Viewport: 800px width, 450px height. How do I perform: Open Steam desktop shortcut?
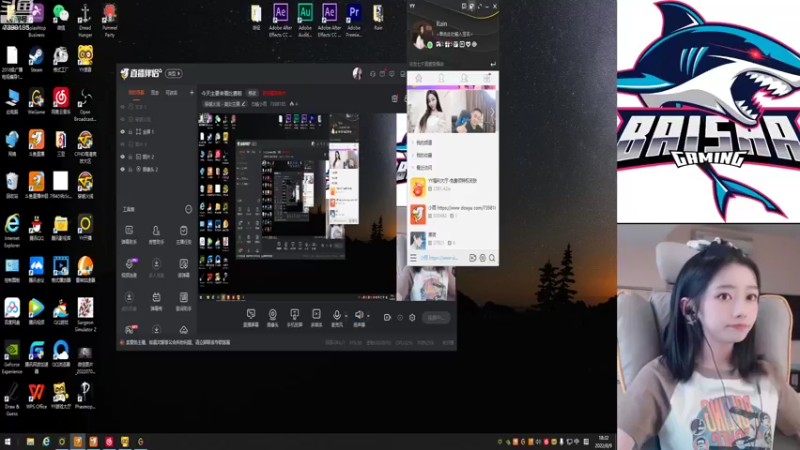point(36,59)
